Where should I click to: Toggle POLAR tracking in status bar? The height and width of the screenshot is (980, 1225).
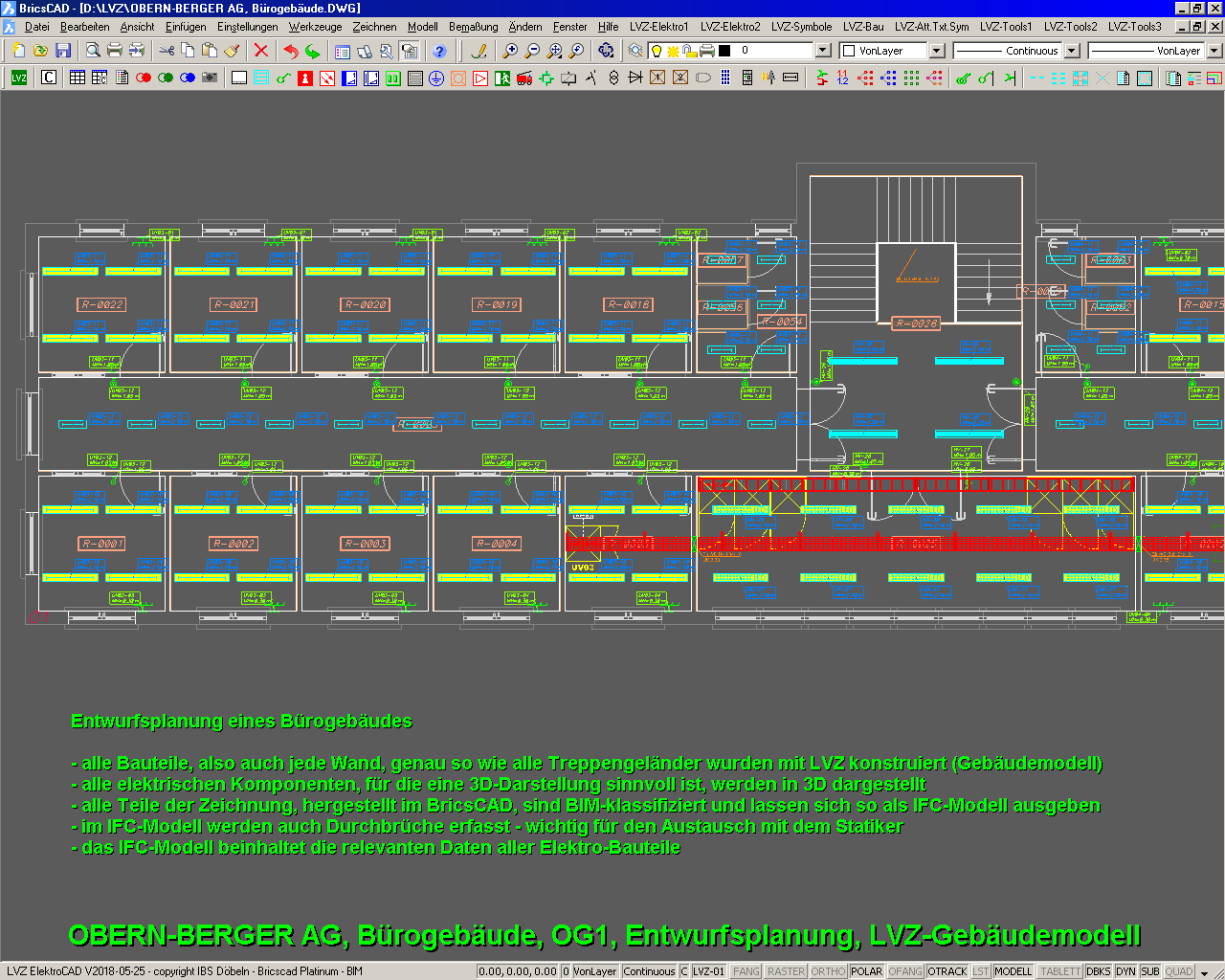pos(867,971)
